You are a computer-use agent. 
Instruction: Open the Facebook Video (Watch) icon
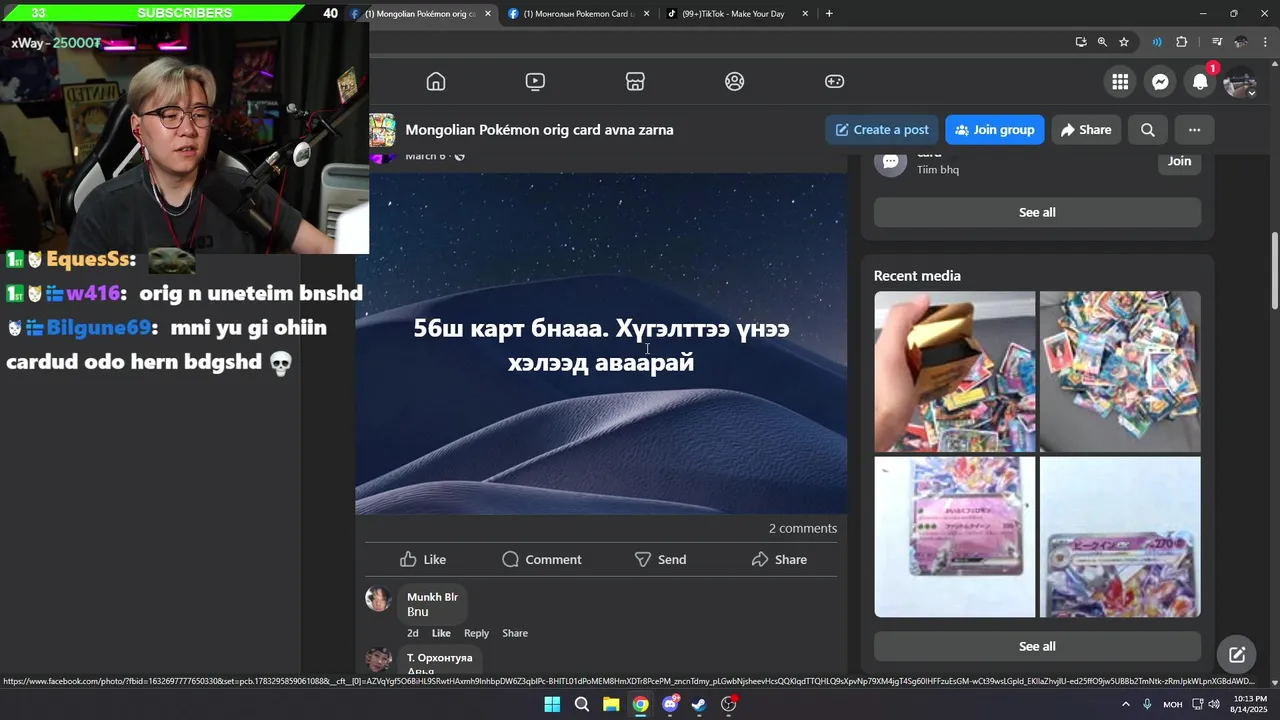(535, 81)
